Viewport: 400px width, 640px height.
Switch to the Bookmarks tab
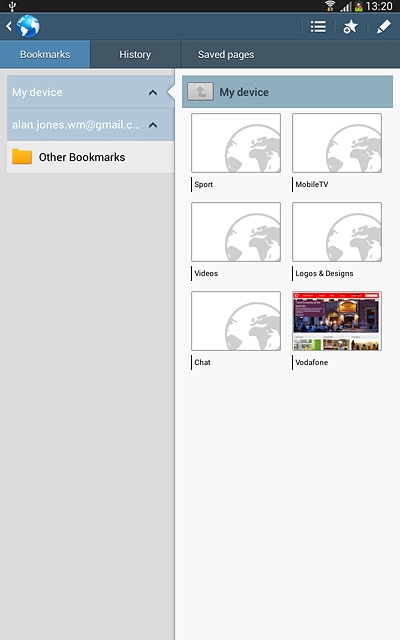pos(45,54)
